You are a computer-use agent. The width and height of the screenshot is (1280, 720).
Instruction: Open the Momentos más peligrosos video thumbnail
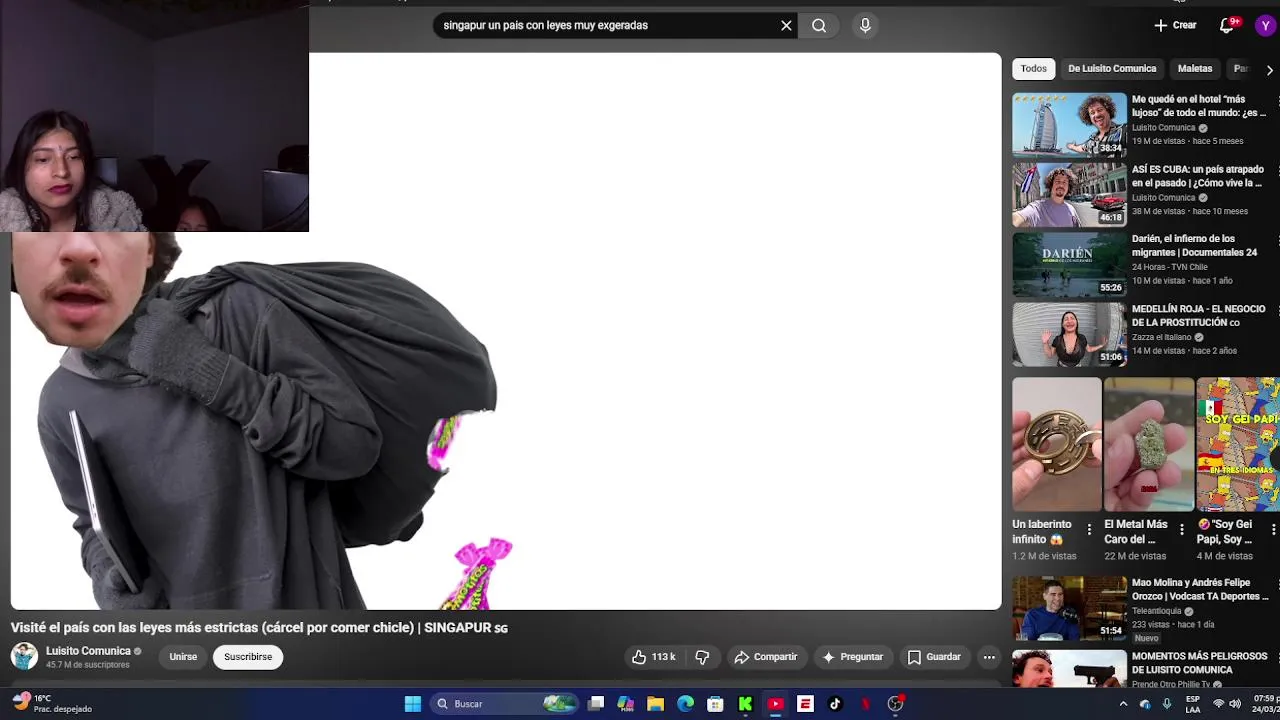pos(1069,669)
